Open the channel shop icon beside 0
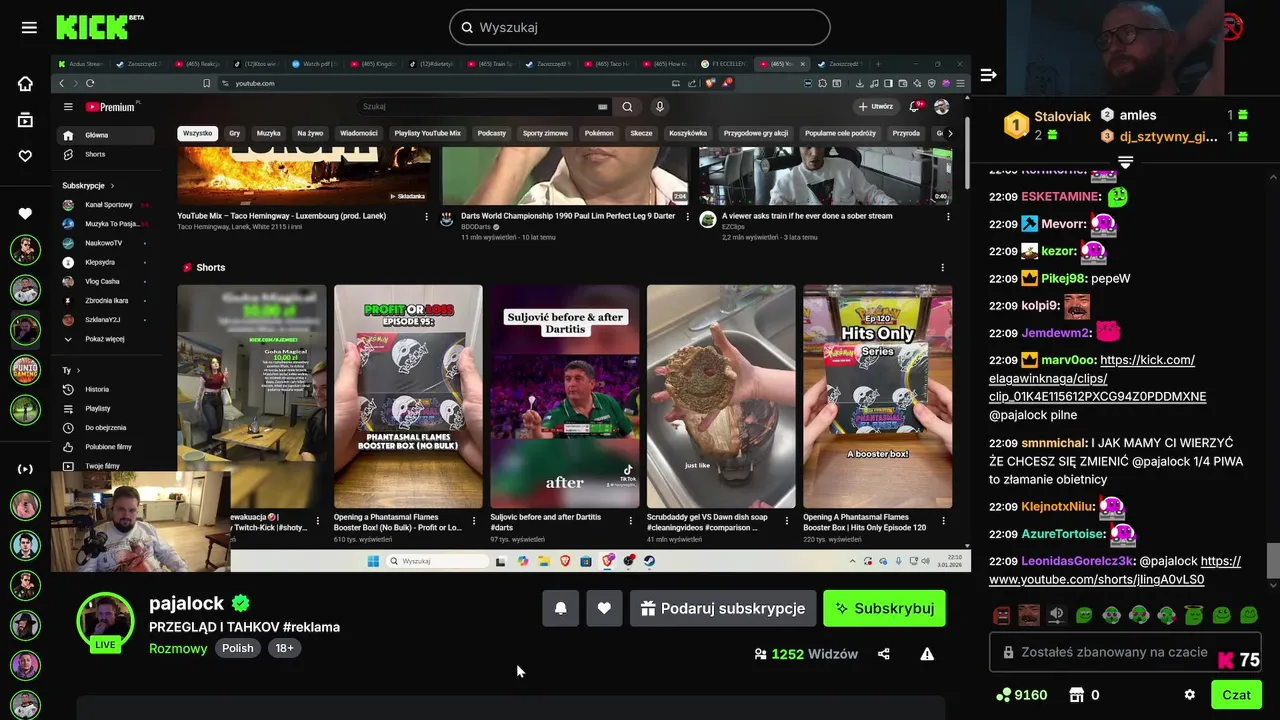This screenshot has width=1280, height=720. tap(1077, 695)
